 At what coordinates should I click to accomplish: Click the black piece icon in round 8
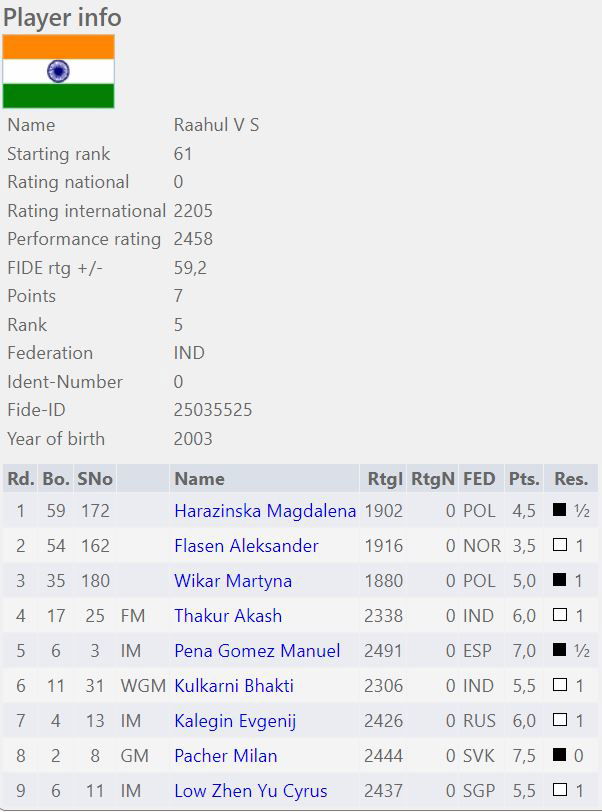(560, 756)
